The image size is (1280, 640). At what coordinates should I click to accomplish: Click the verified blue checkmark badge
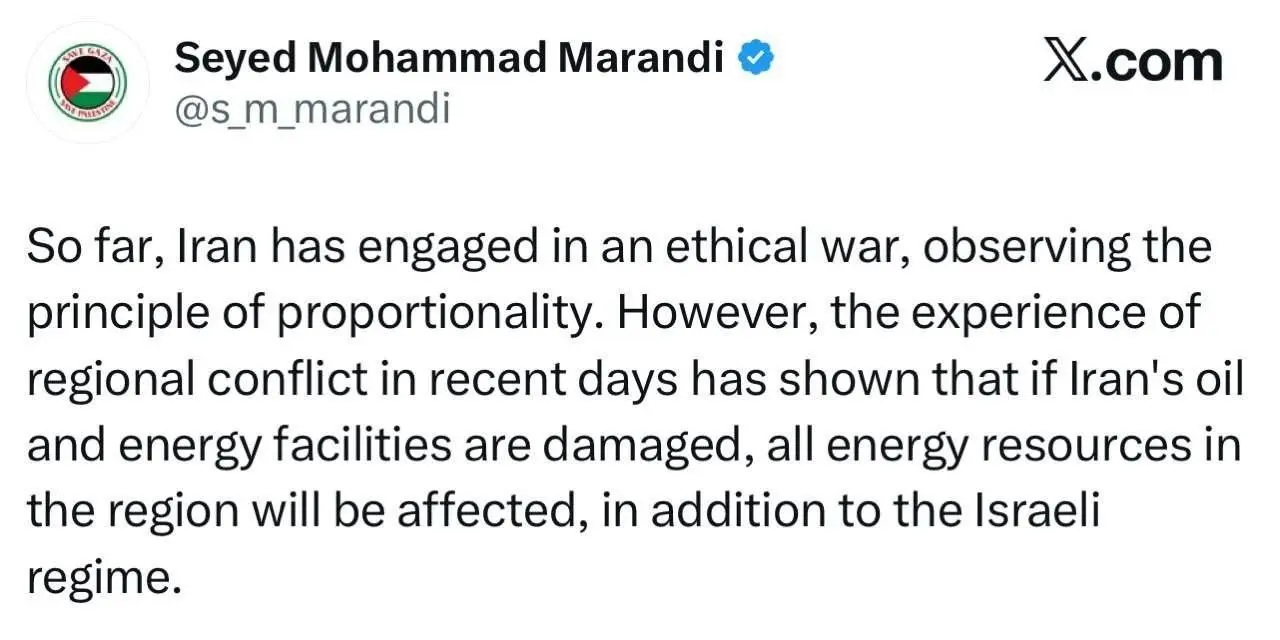[755, 61]
